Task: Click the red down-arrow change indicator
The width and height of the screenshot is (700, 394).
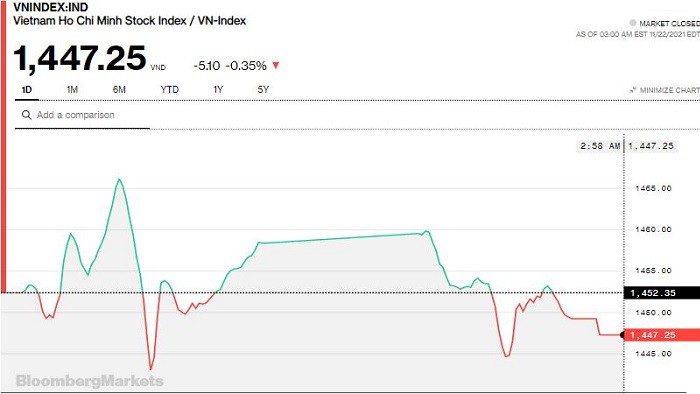Action: tap(276, 66)
